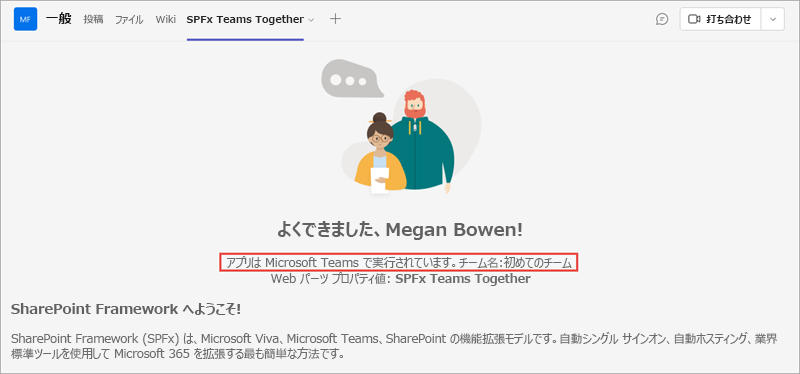Switch to the 投稿 tab
This screenshot has height=374, width=800.
point(93,19)
